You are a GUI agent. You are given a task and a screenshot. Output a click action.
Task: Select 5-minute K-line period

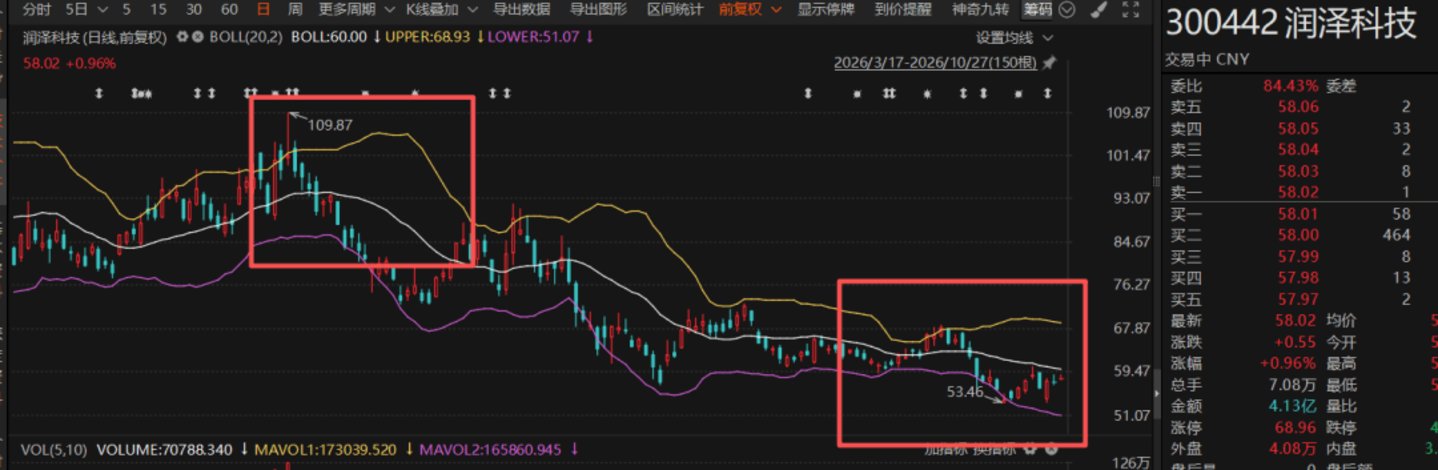tap(126, 10)
